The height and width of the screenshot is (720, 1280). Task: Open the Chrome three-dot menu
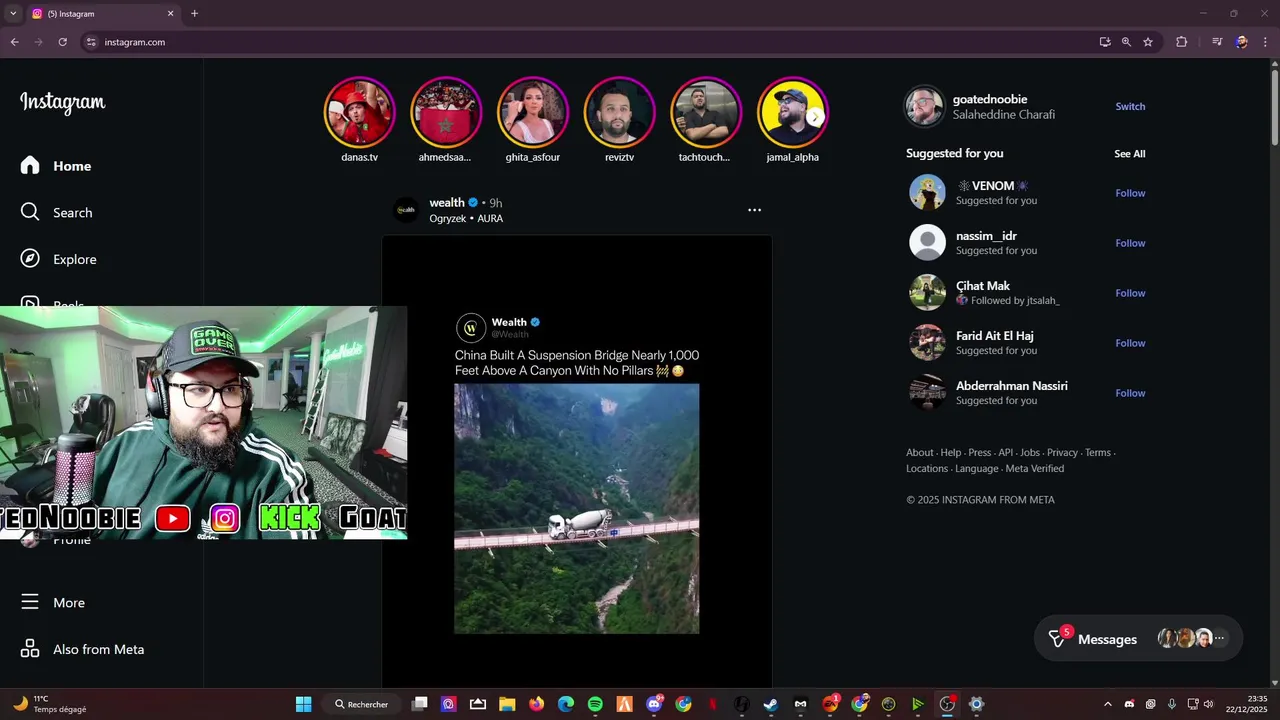(1264, 42)
